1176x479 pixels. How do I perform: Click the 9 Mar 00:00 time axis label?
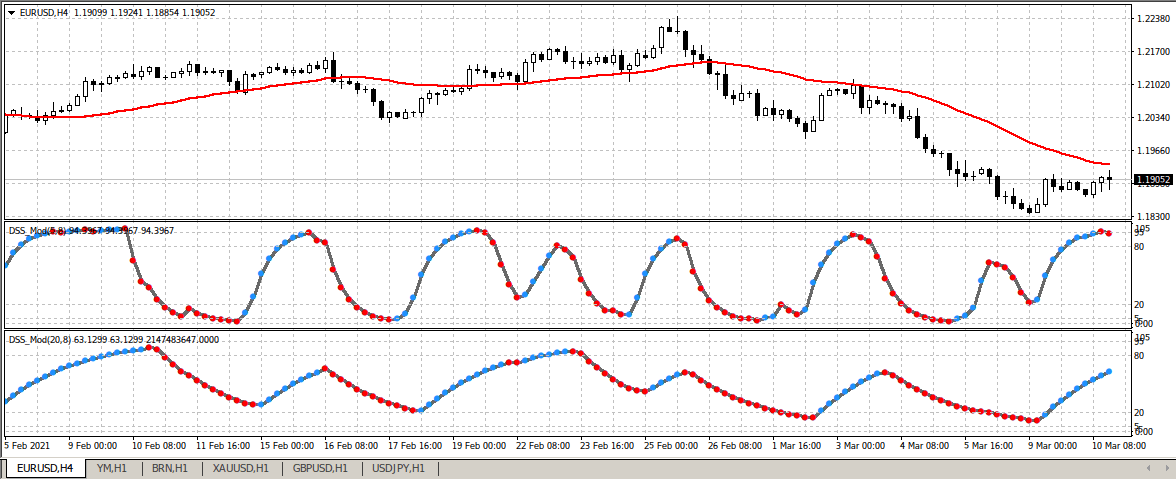[x=1051, y=446]
